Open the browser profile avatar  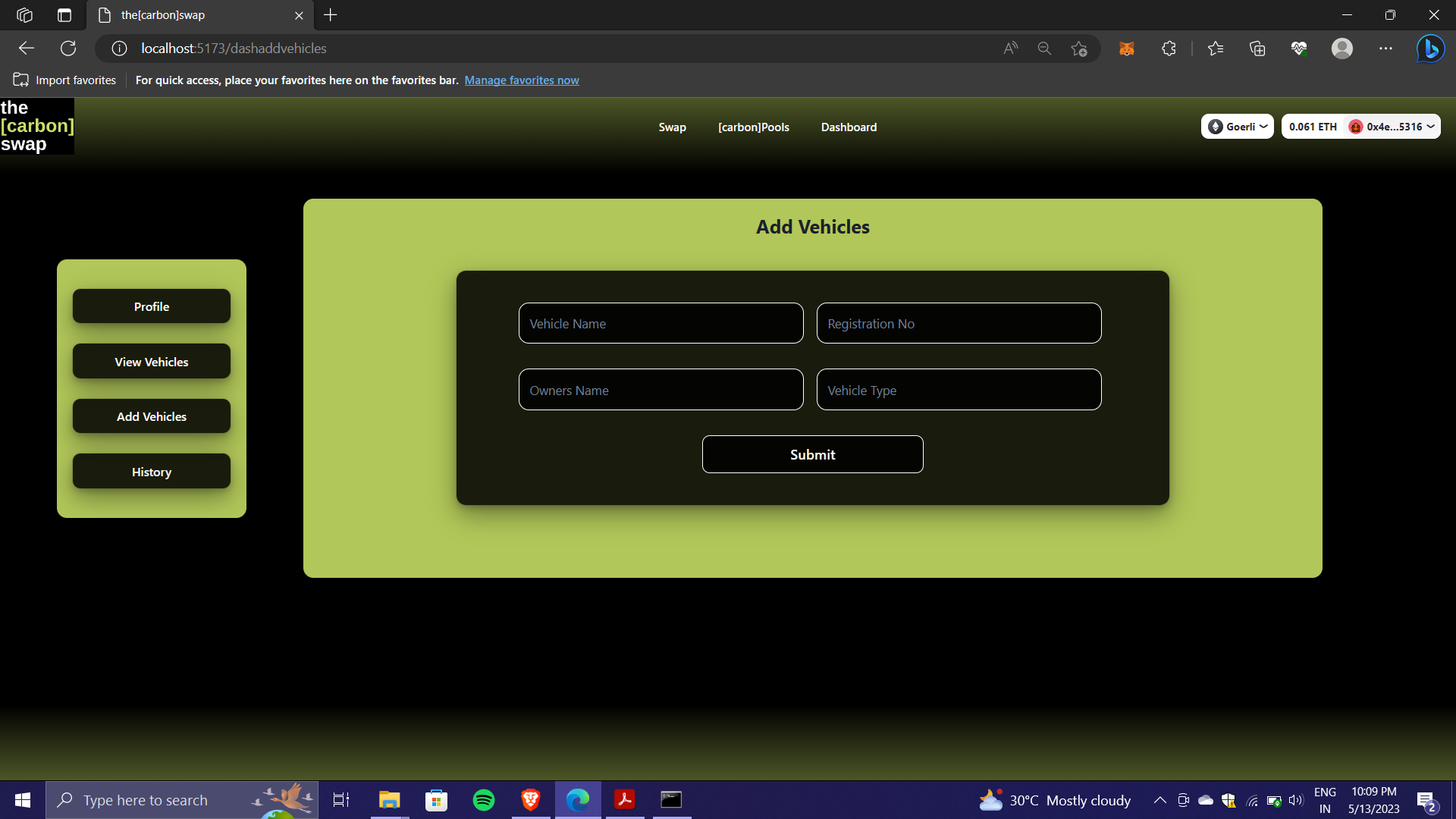[x=1342, y=48]
